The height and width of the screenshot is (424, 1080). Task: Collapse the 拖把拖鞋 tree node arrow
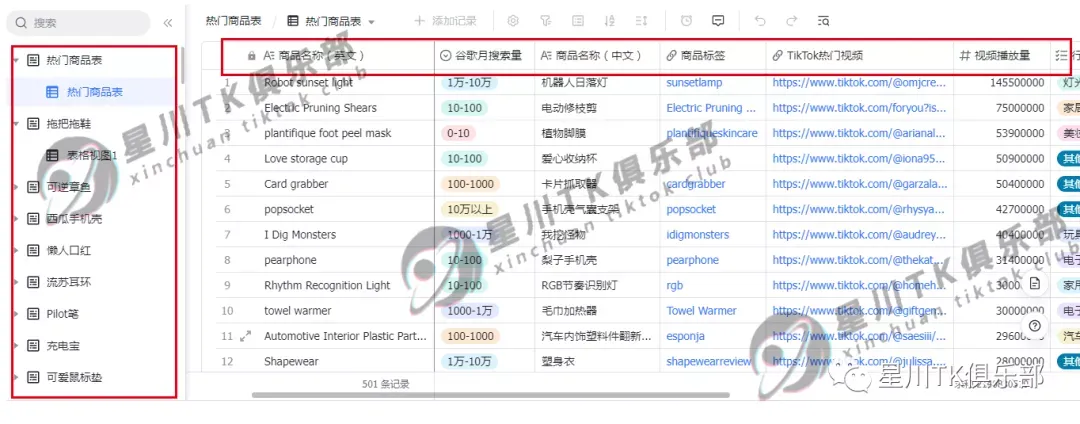click(x=15, y=124)
